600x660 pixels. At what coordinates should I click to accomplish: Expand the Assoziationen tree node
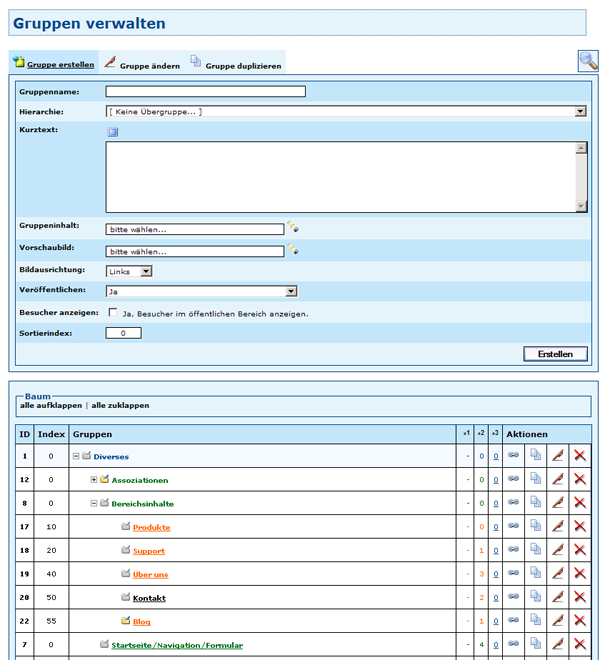coord(94,480)
